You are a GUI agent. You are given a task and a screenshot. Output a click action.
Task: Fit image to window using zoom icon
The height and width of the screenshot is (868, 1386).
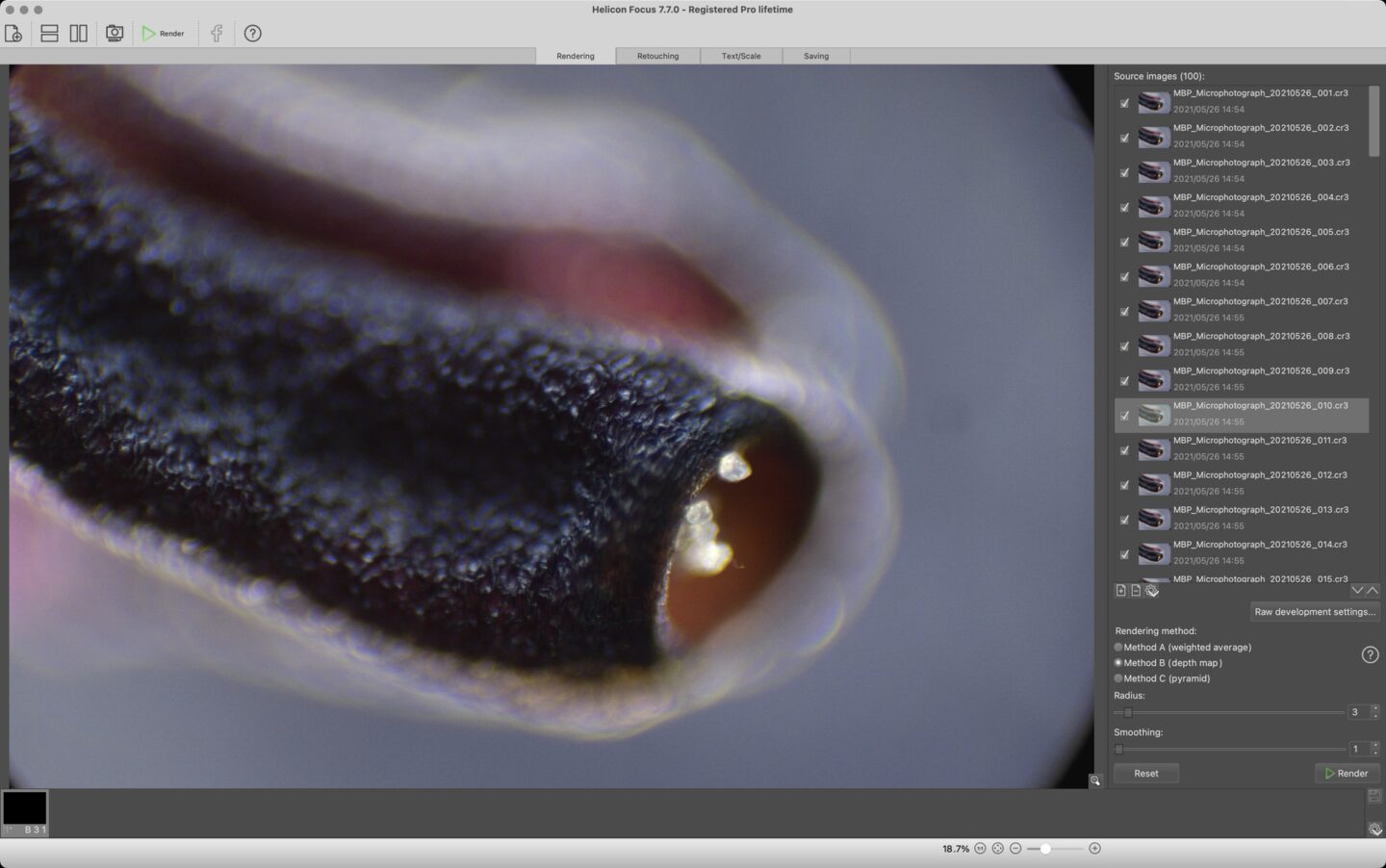coord(997,849)
